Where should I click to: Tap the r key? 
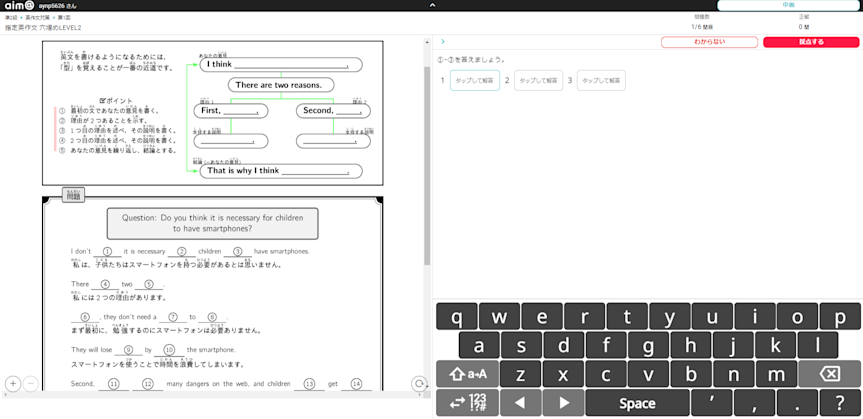(585, 317)
